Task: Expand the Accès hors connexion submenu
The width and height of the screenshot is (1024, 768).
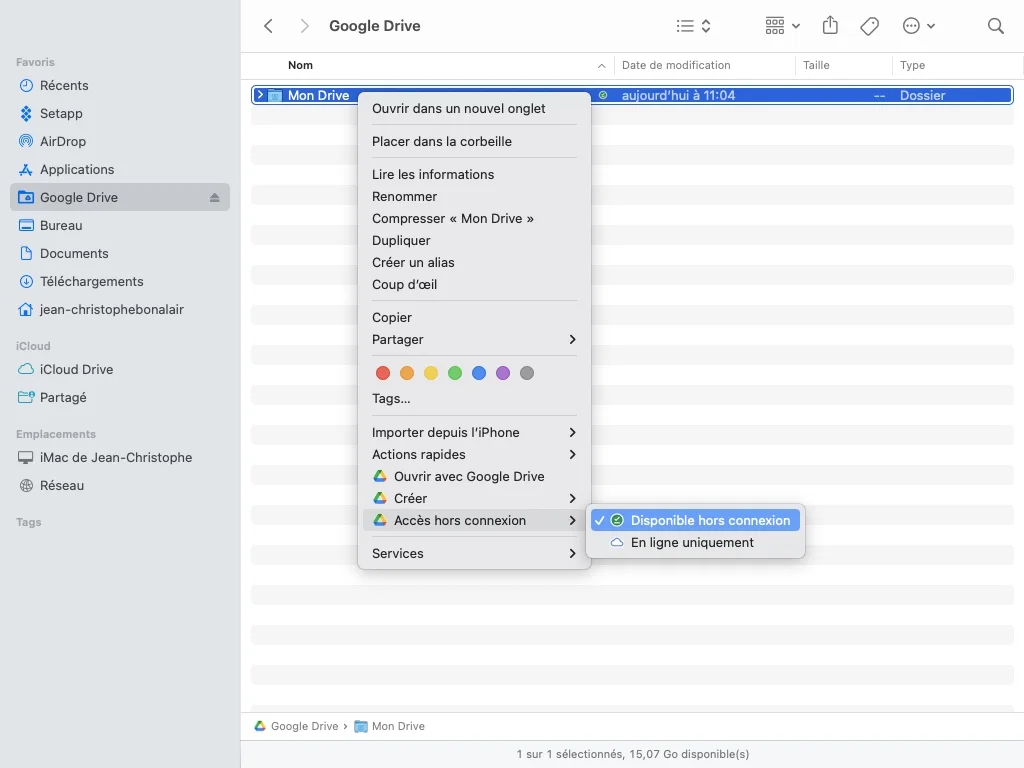Action: tap(474, 520)
